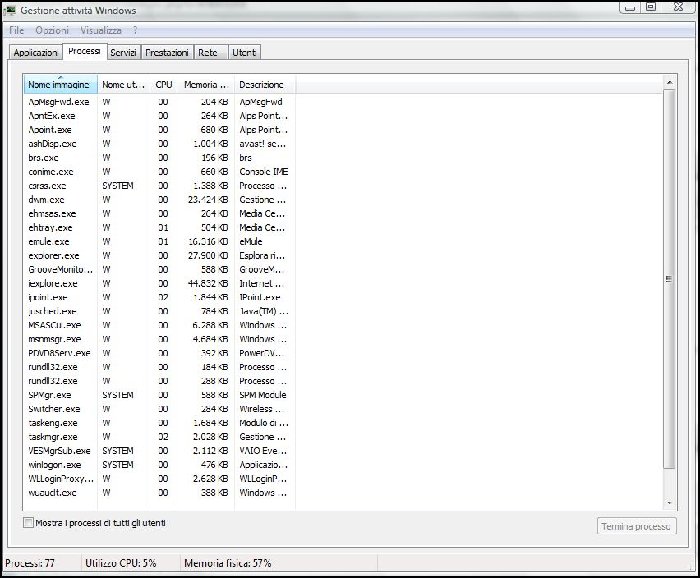Maximize the Gestione attività Windows window

tap(651, 7)
